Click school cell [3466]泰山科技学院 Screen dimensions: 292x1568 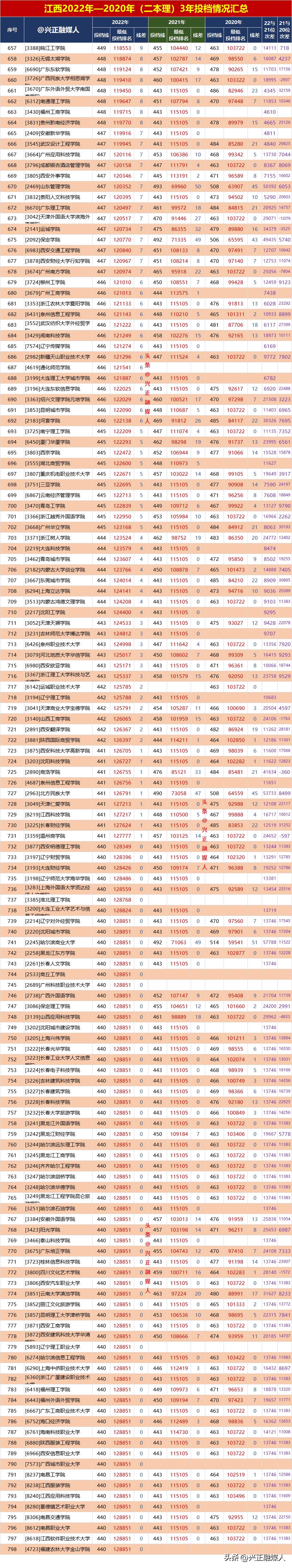pyautogui.click(x=58, y=1240)
